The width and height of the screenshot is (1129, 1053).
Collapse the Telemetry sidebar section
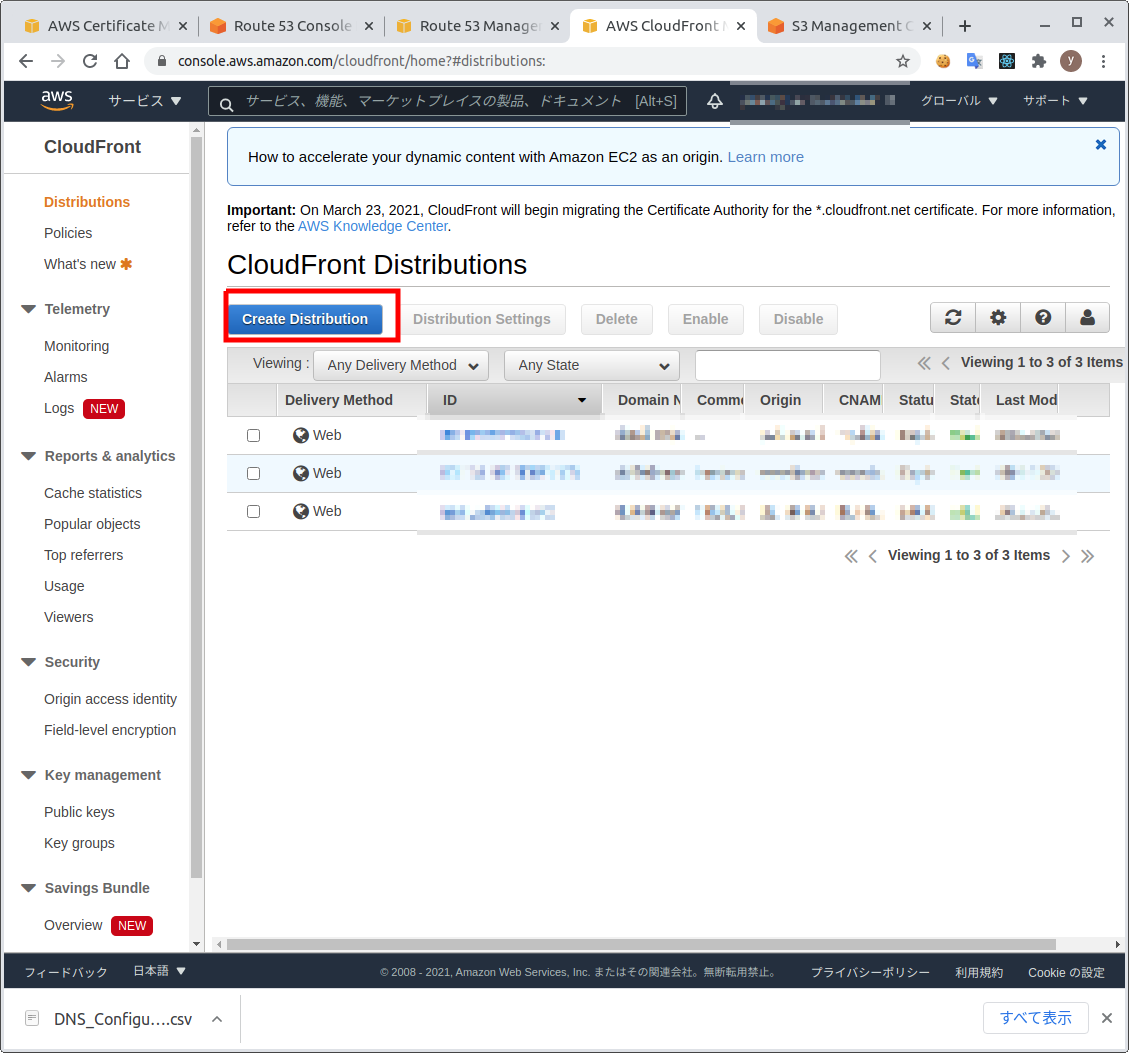(29, 309)
